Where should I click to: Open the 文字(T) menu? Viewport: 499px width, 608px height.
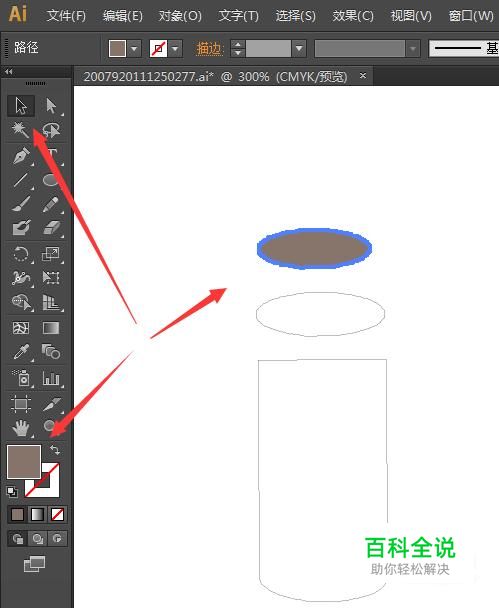point(238,16)
